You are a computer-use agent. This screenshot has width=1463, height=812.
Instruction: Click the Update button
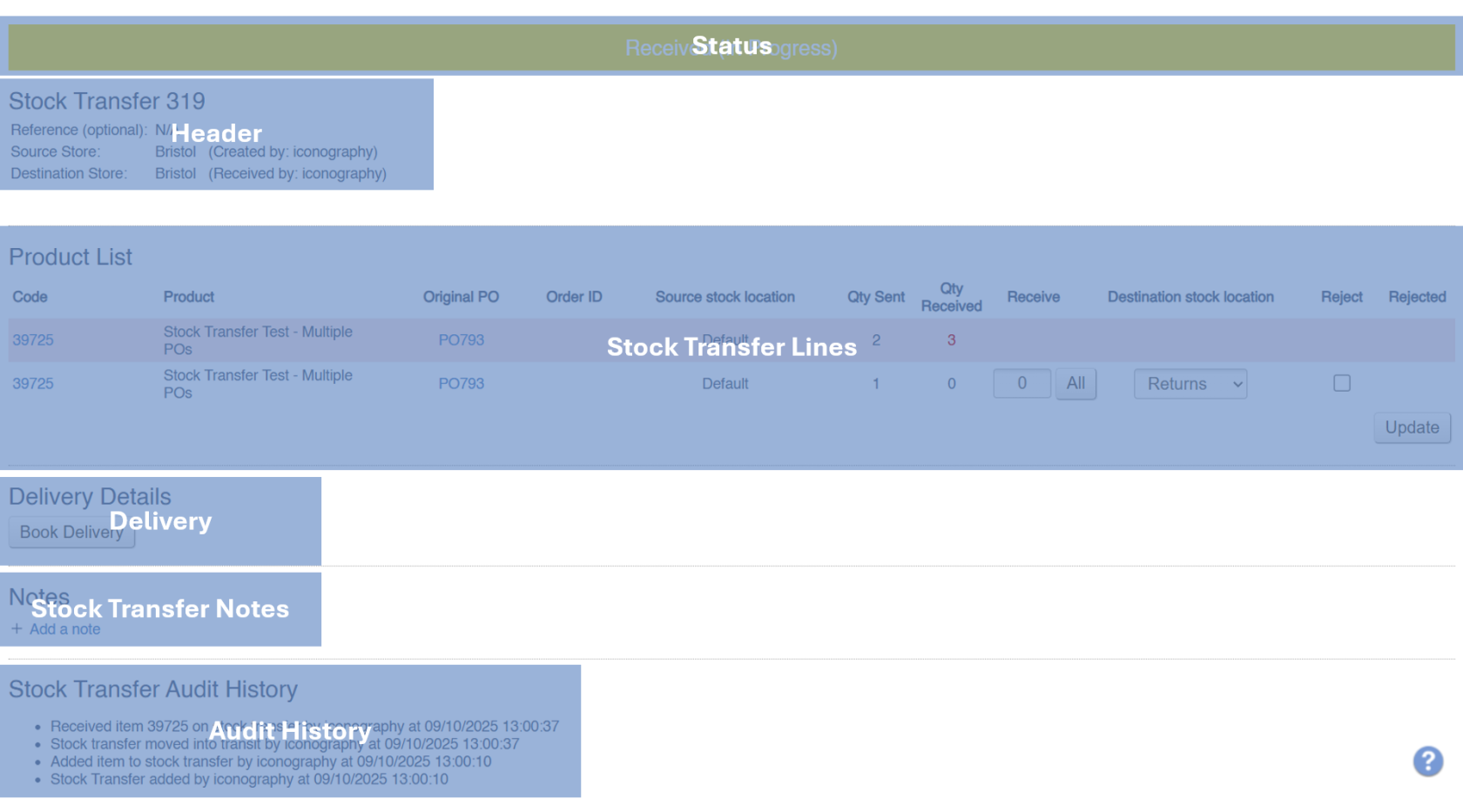(x=1411, y=427)
